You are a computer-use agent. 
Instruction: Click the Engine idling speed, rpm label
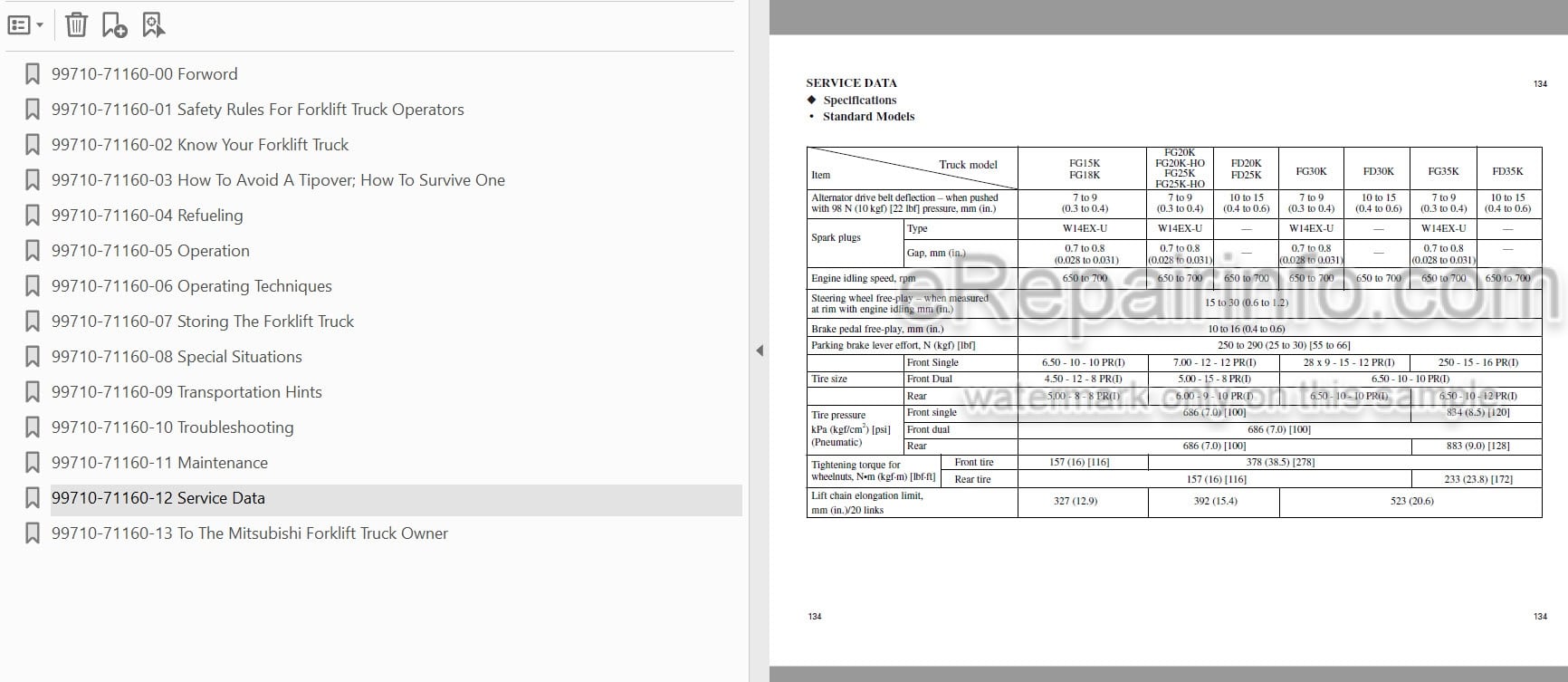tap(863, 279)
